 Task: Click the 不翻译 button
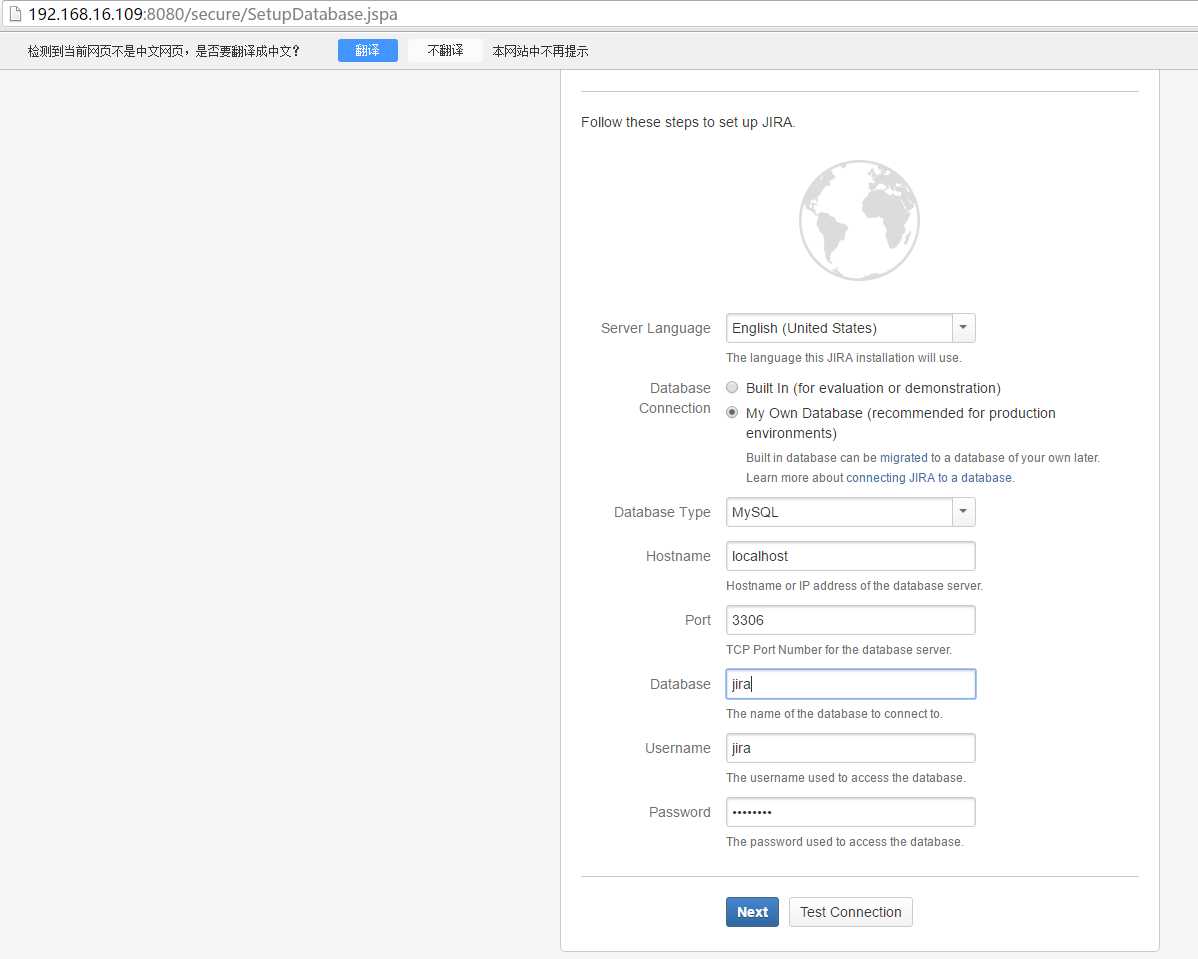pos(445,50)
